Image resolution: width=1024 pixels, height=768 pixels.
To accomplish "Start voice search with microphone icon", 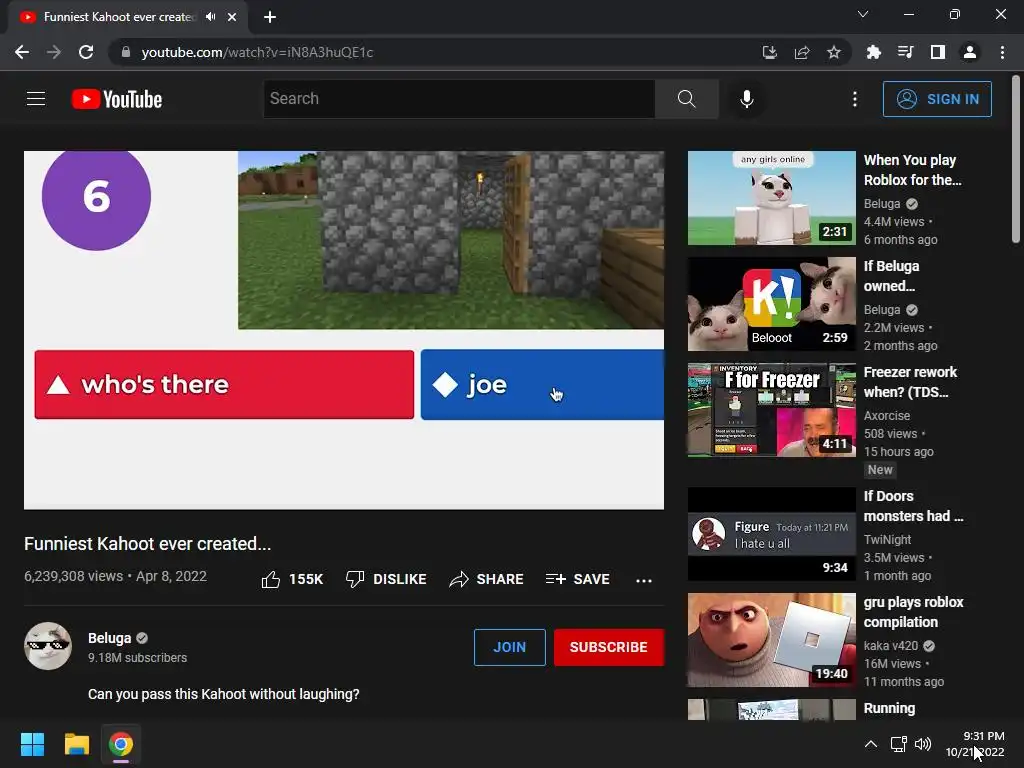I will (x=746, y=99).
